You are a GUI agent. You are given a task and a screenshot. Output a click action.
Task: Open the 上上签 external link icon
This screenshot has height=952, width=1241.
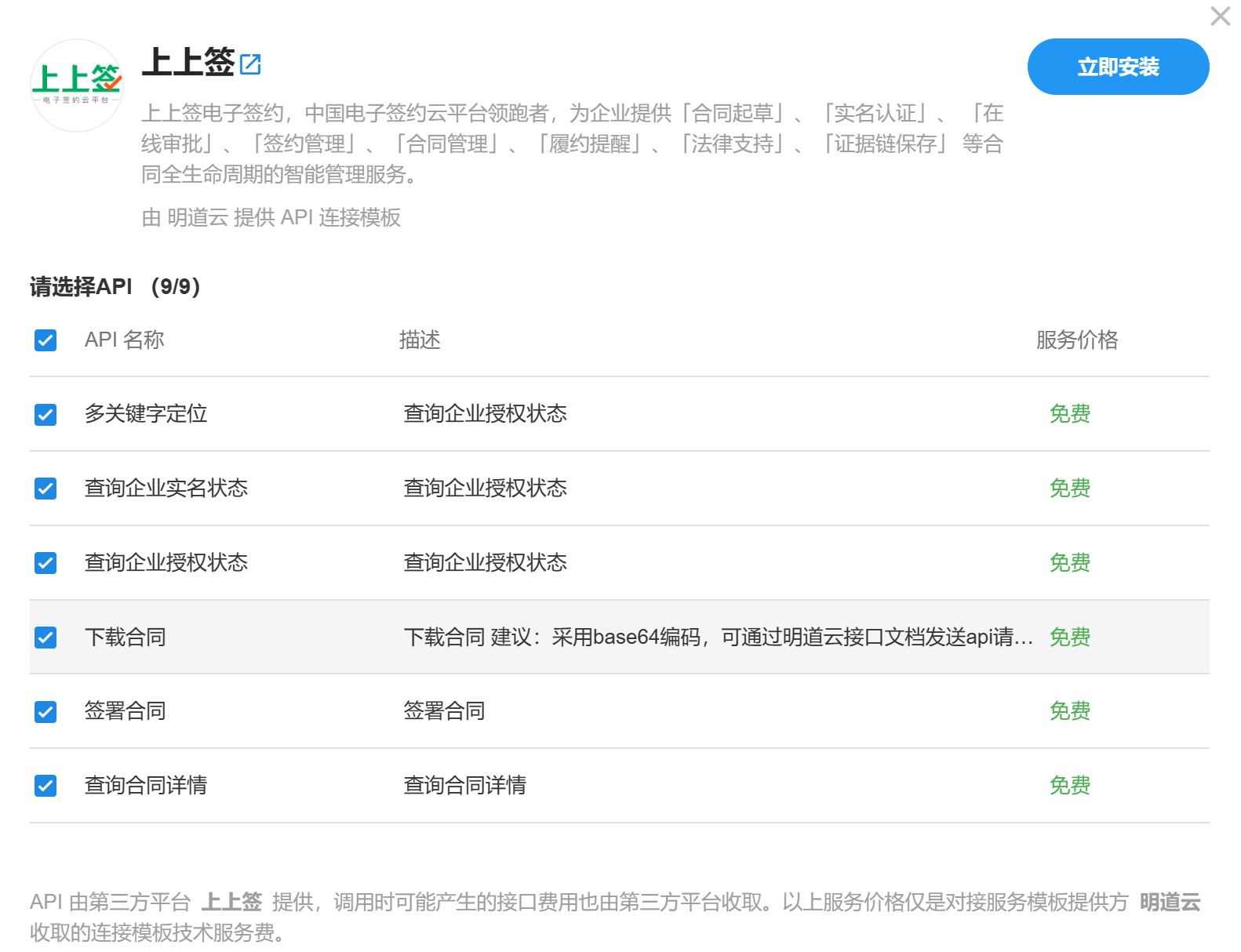250,64
